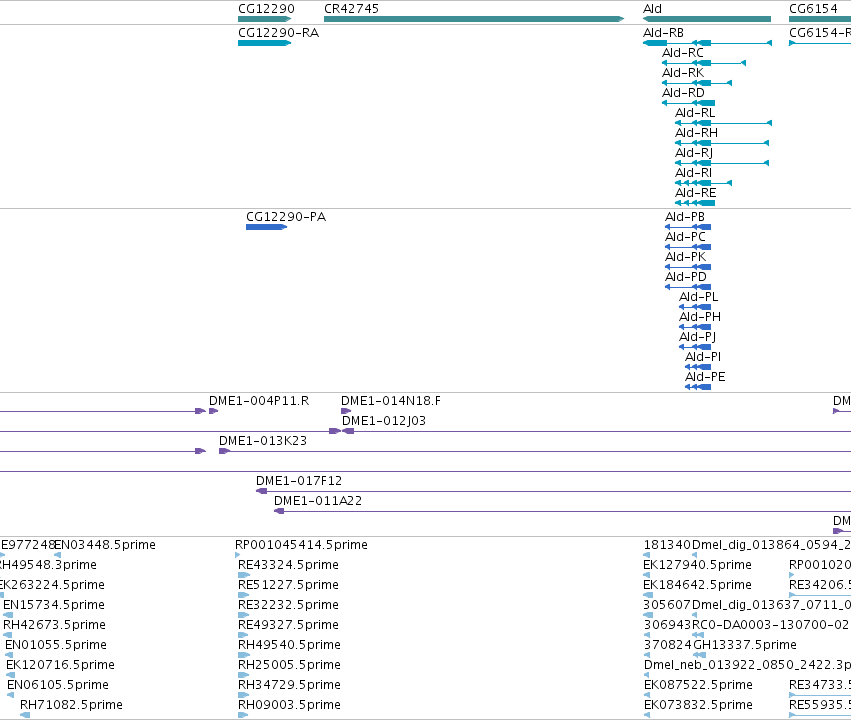Select the CG12290-PA protein feature
The width and height of the screenshot is (851, 720).
click(x=266, y=227)
